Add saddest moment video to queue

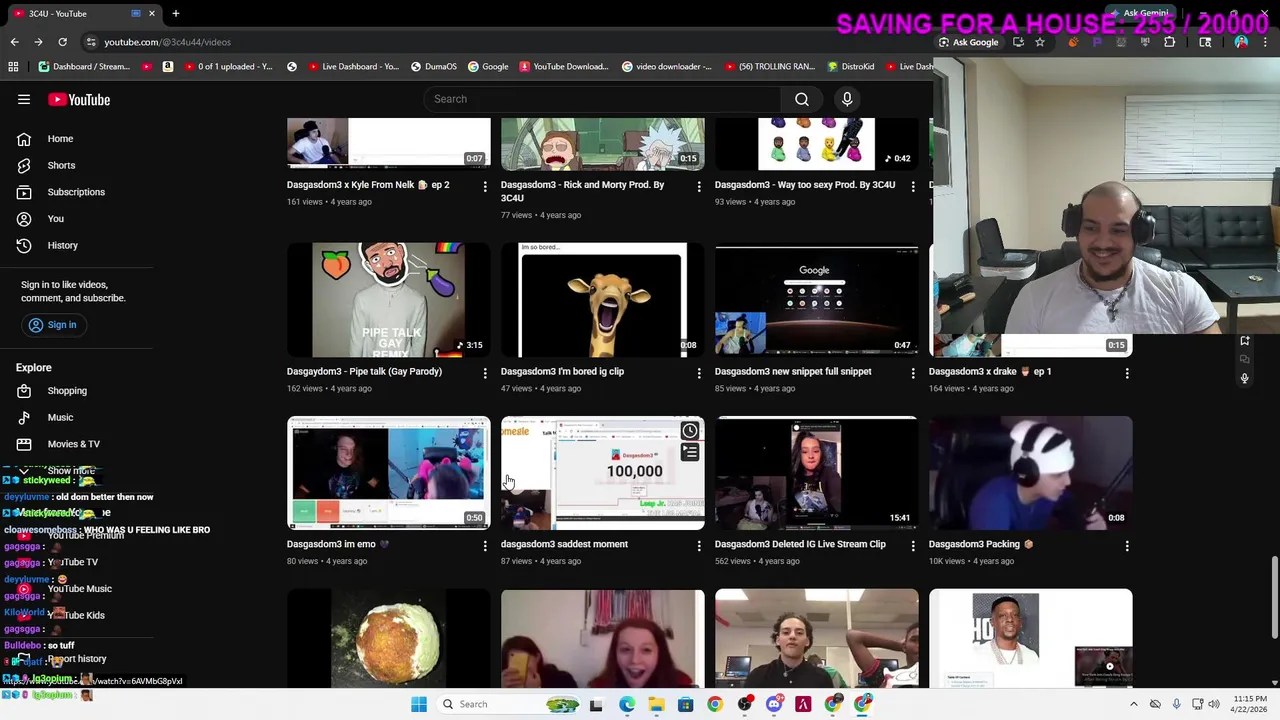[x=690, y=453]
